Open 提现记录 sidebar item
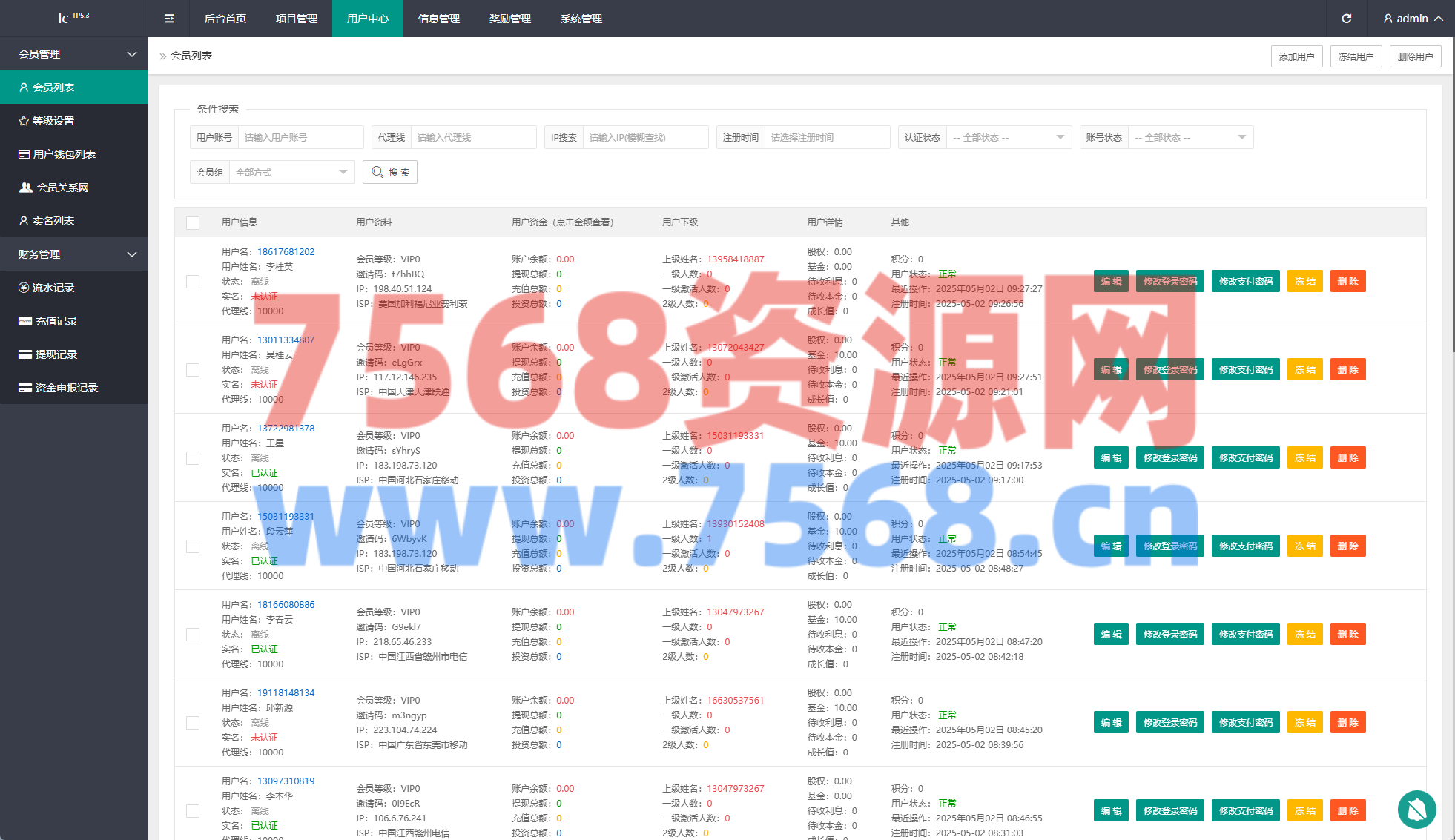The image size is (1455, 840). pos(56,354)
